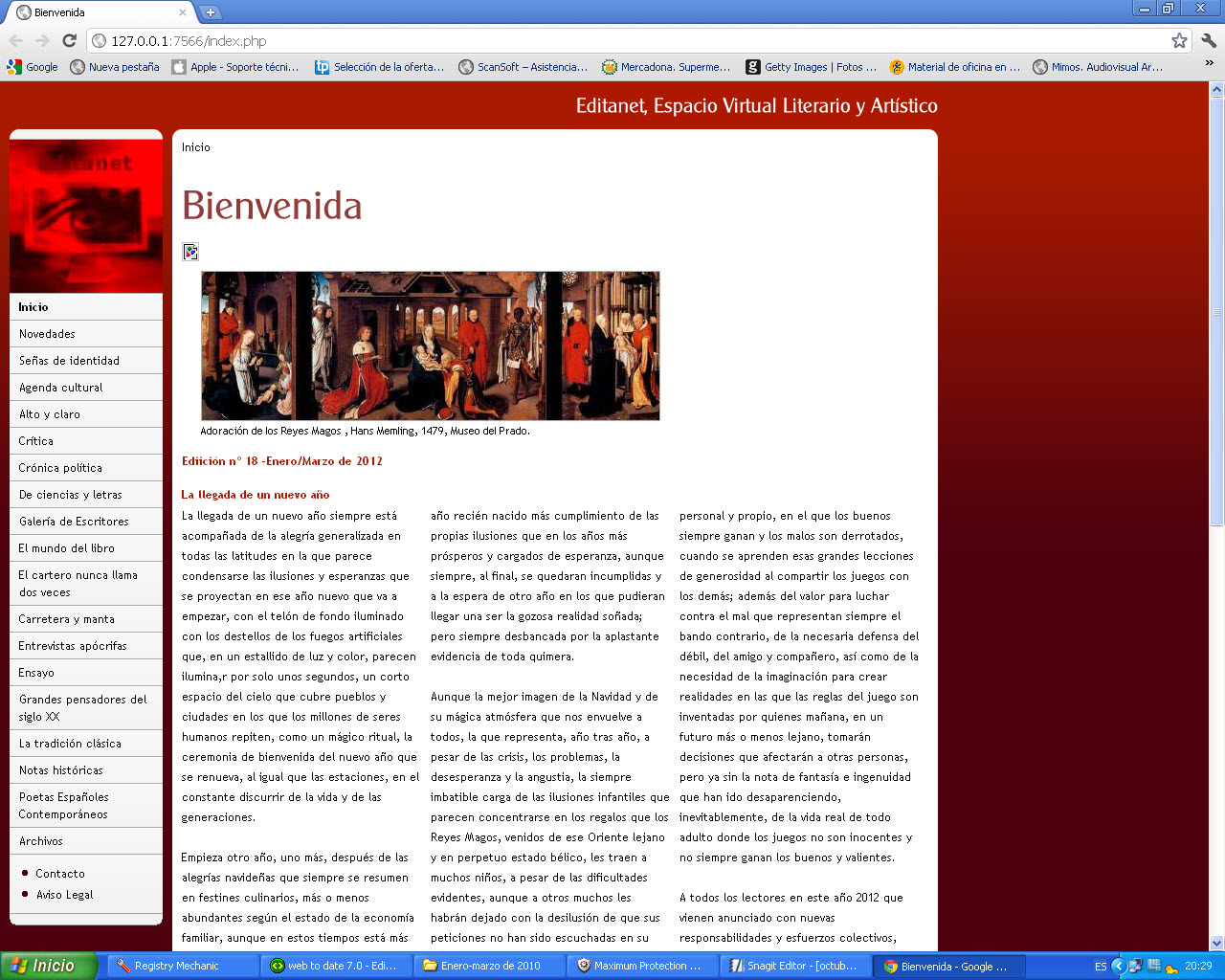Open Novedades in the sidebar
Screen dimensions: 1225x980
tap(86, 334)
